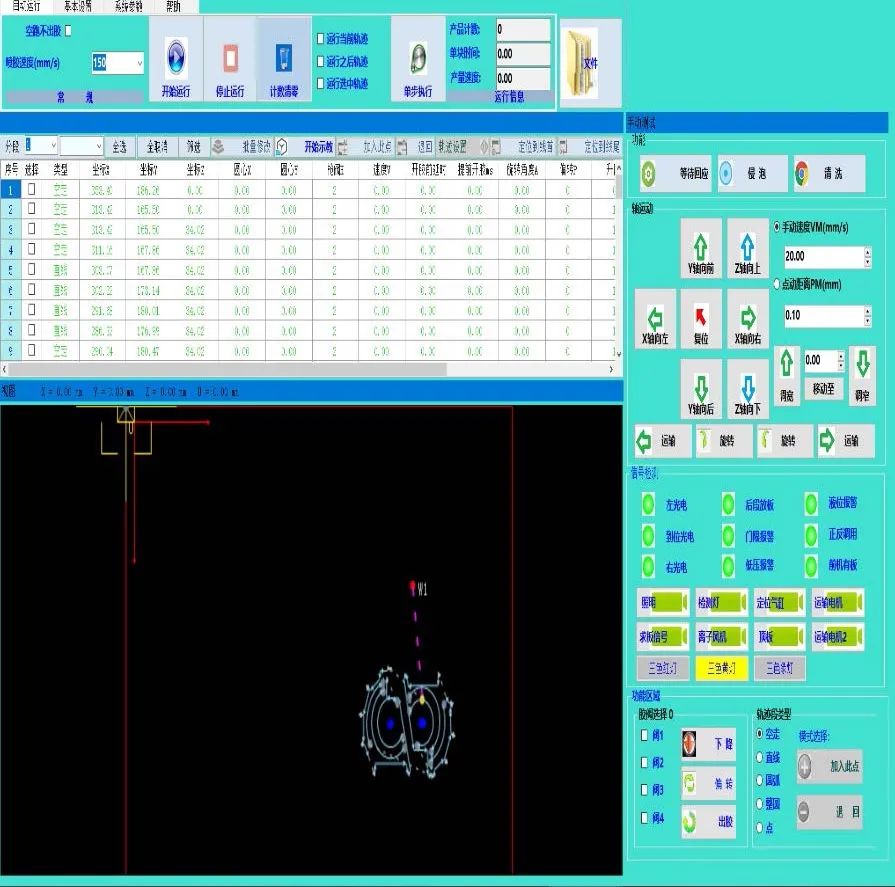Choose 直线 trajectory segment type

click(762, 757)
